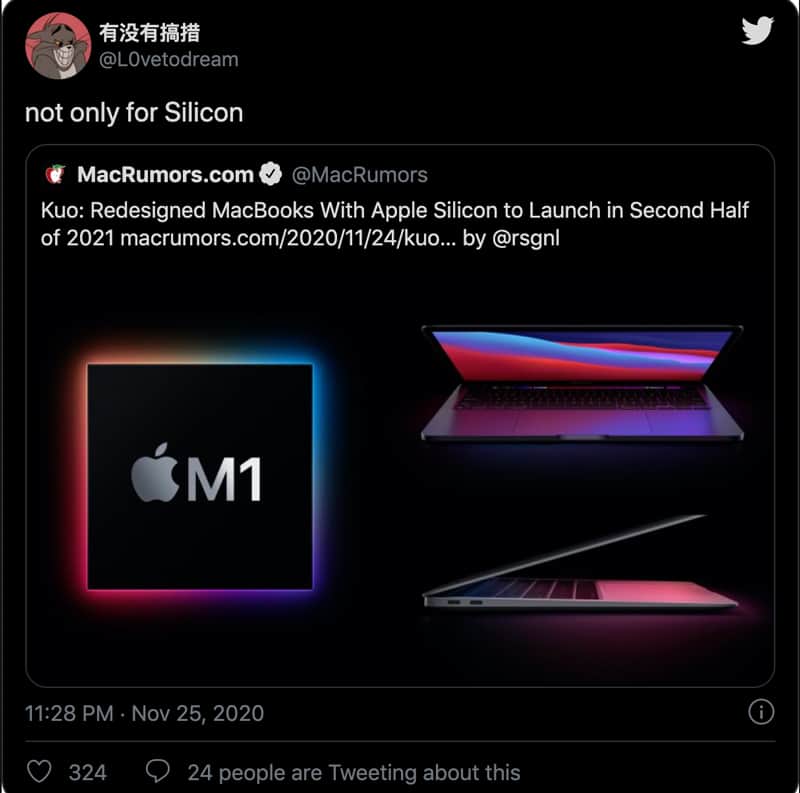Like the tweet with the heart icon
Screen dimensions: 800x793
[39, 771]
